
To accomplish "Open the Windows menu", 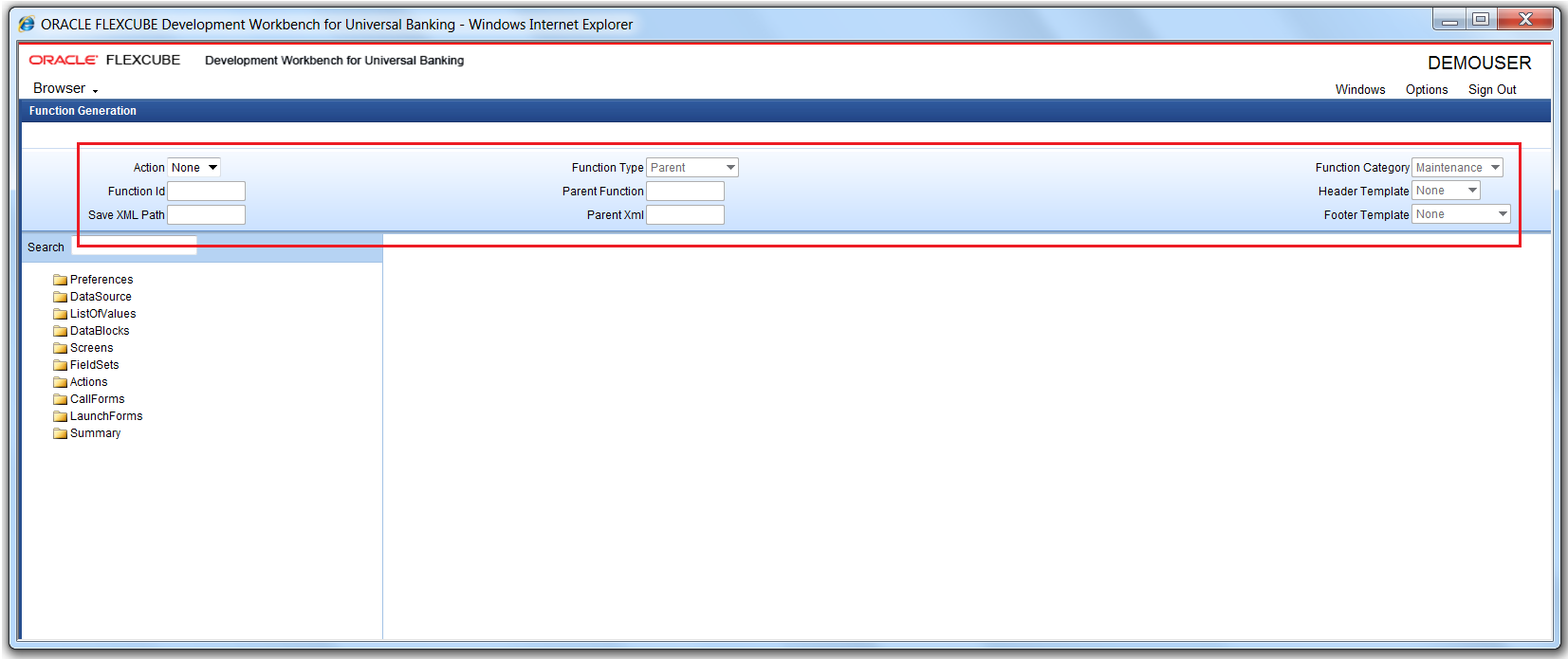I will 1360,90.
